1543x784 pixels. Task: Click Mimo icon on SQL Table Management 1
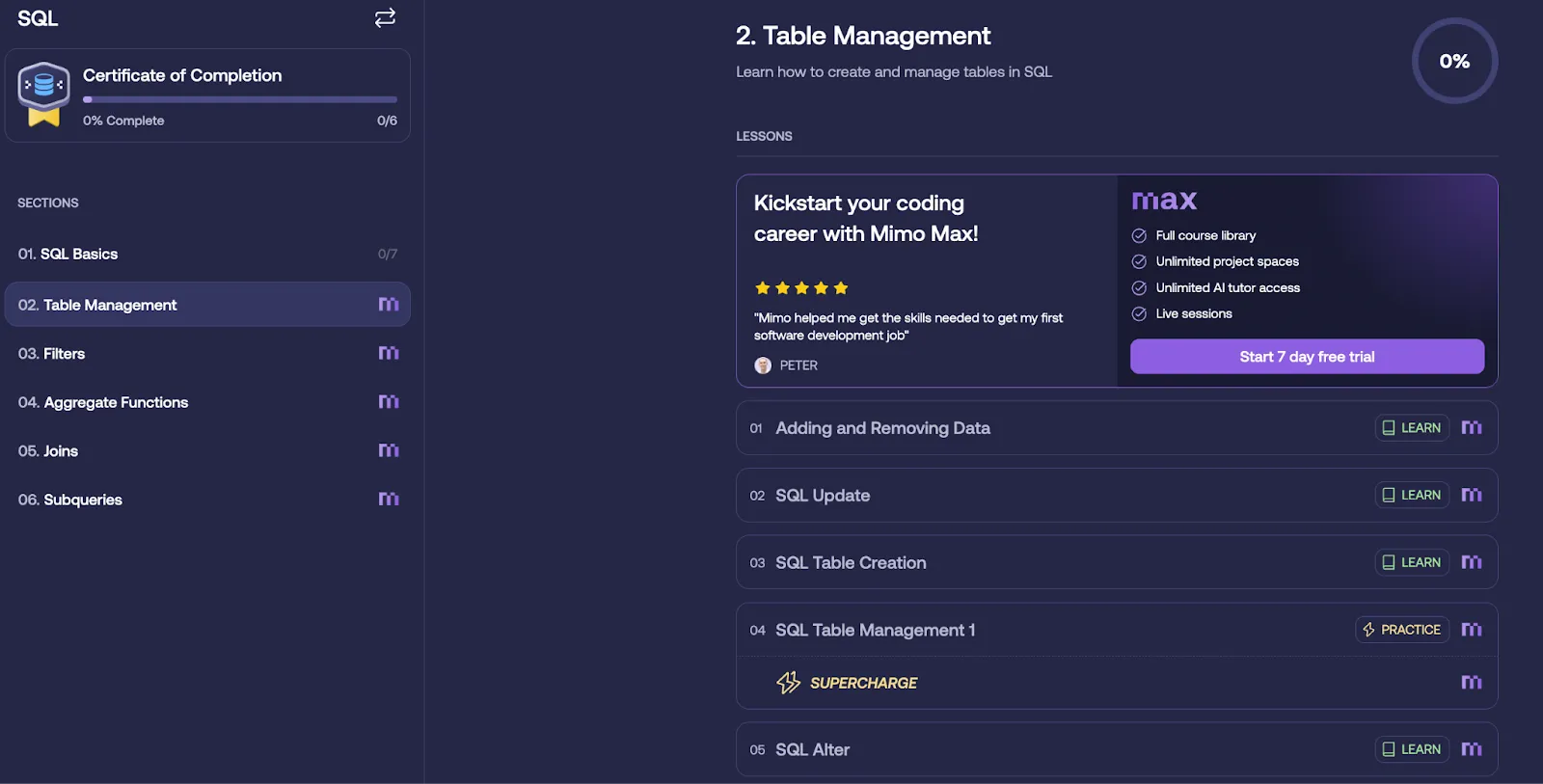pos(1472,630)
